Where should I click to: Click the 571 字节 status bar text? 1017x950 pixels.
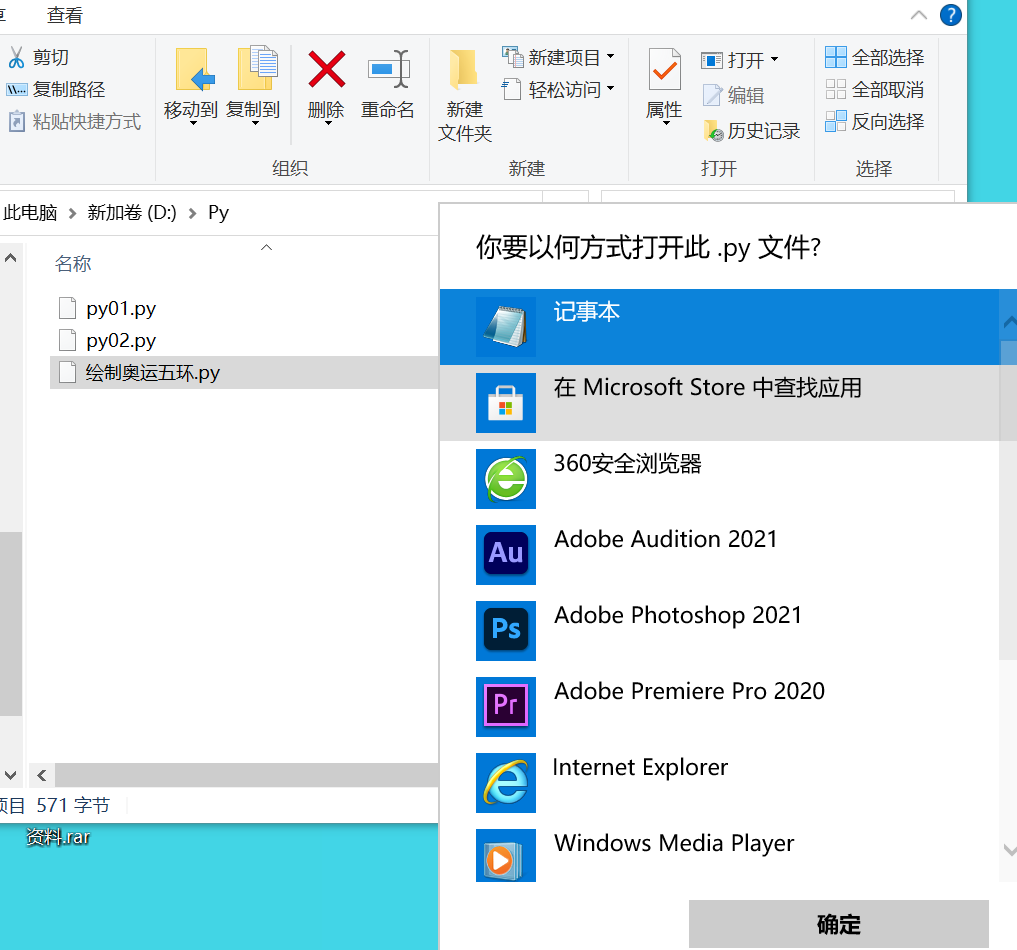[73, 805]
